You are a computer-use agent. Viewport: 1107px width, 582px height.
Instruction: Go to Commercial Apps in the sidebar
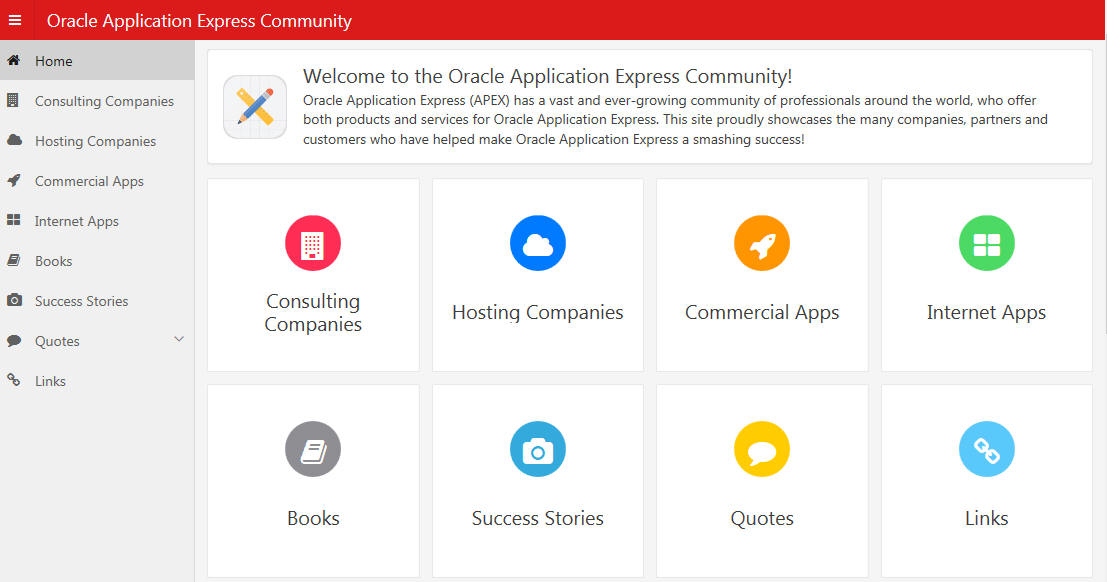(97, 181)
